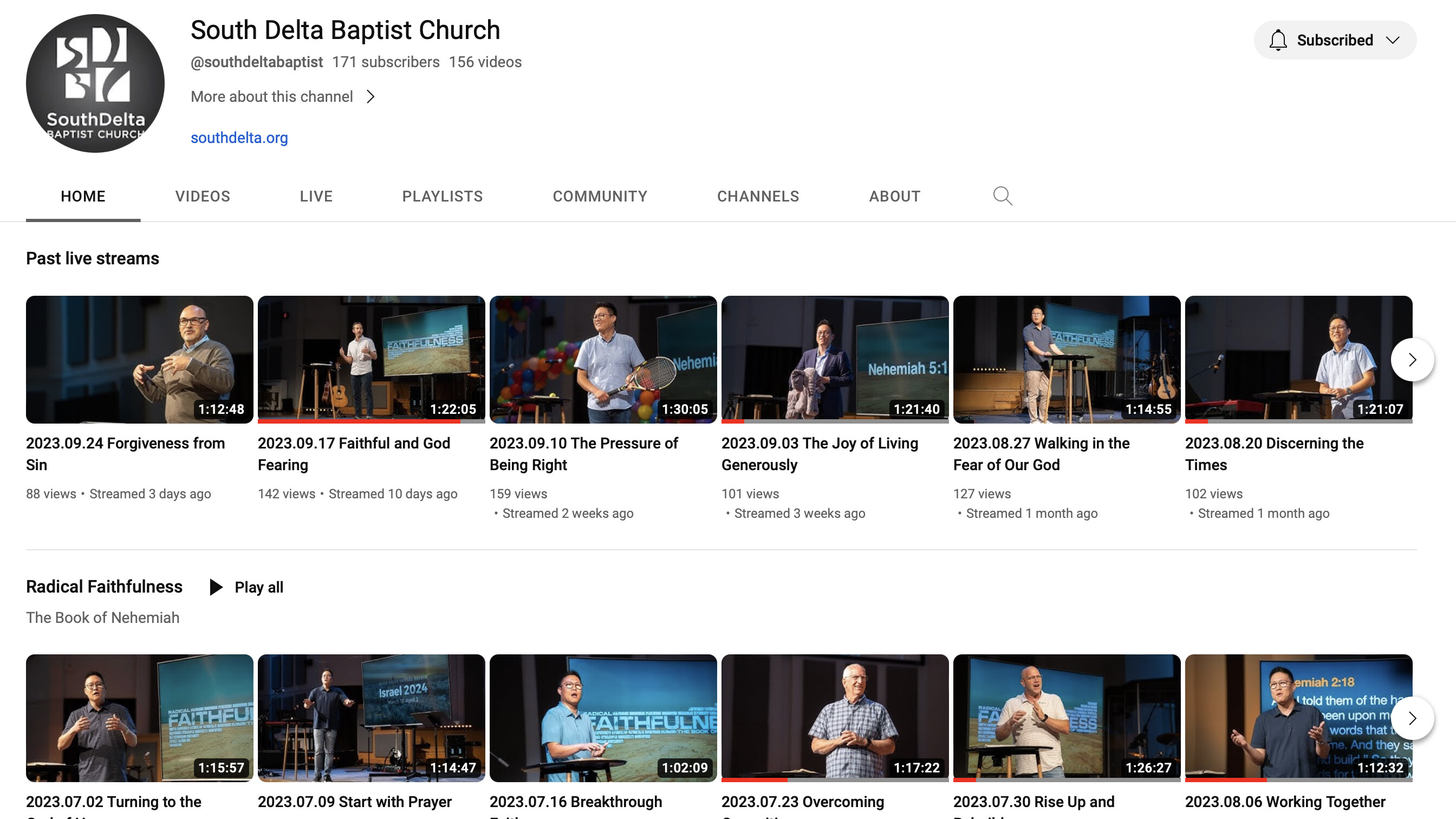This screenshot has width=1456, height=819.
Task: Open Start with Prayer video thumbnail
Action: (372, 718)
